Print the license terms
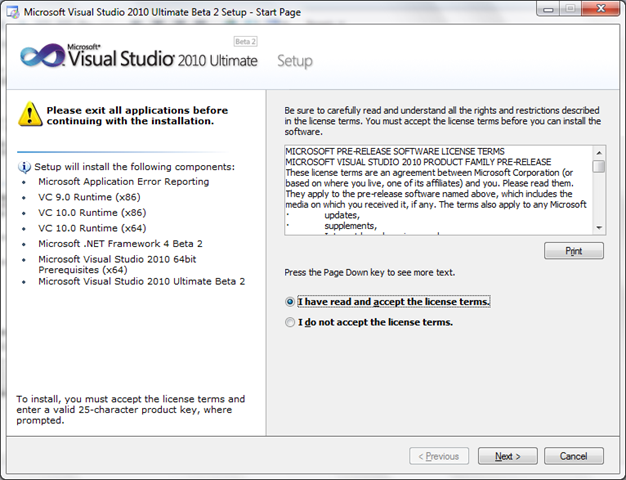Viewport: 626px width, 480px height. pyautogui.click(x=574, y=251)
